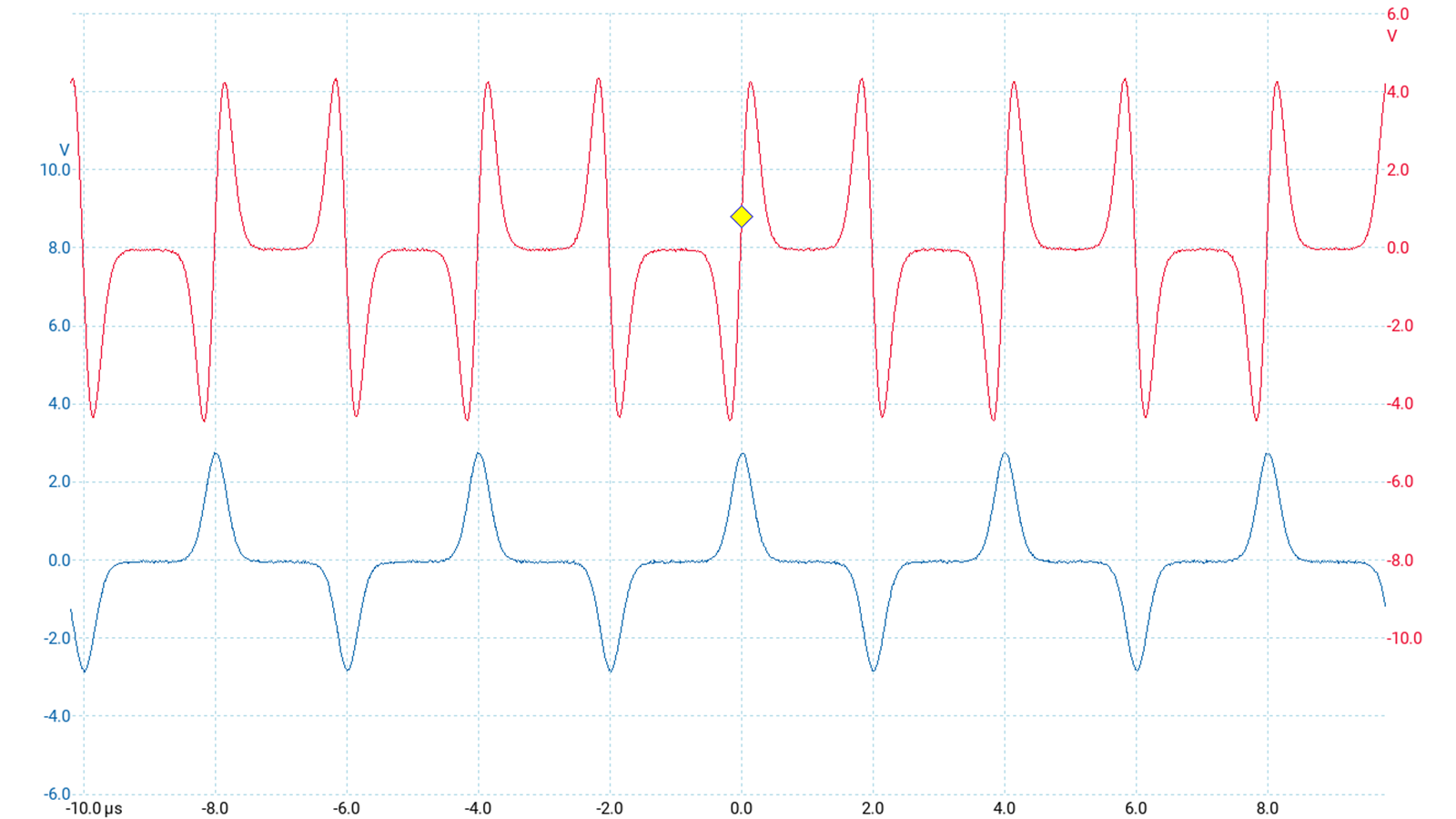1456x819 pixels.
Task: Click the 2.0 label on bottom time axis
Action: coord(873,808)
